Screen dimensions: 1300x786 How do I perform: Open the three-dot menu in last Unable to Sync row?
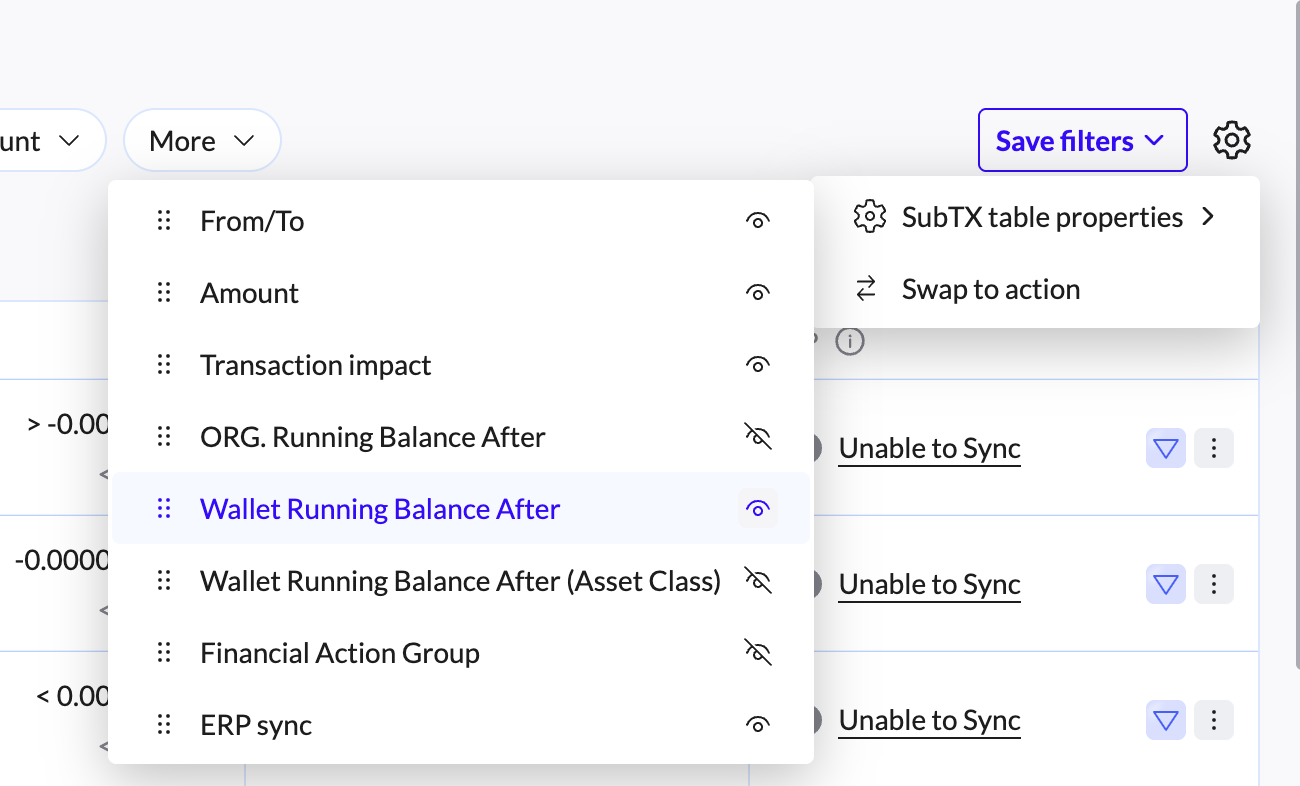coord(1213,720)
